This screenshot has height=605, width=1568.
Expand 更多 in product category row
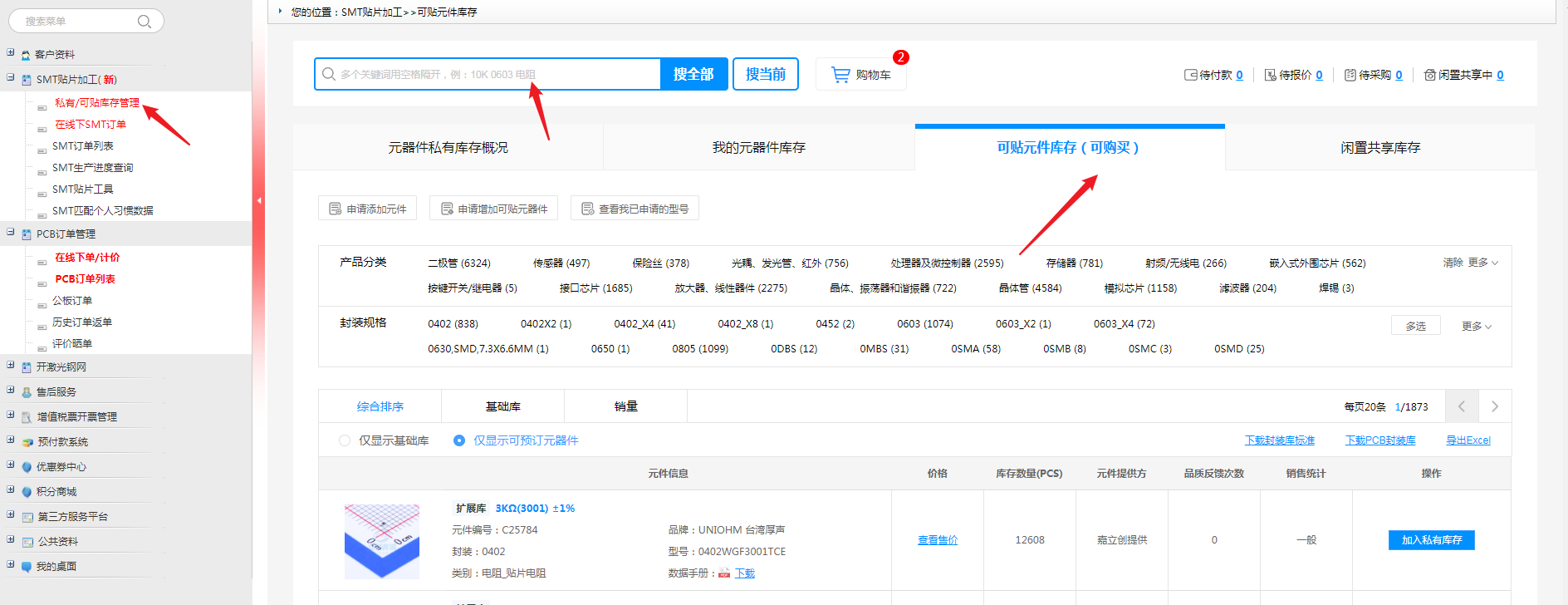(1482, 263)
